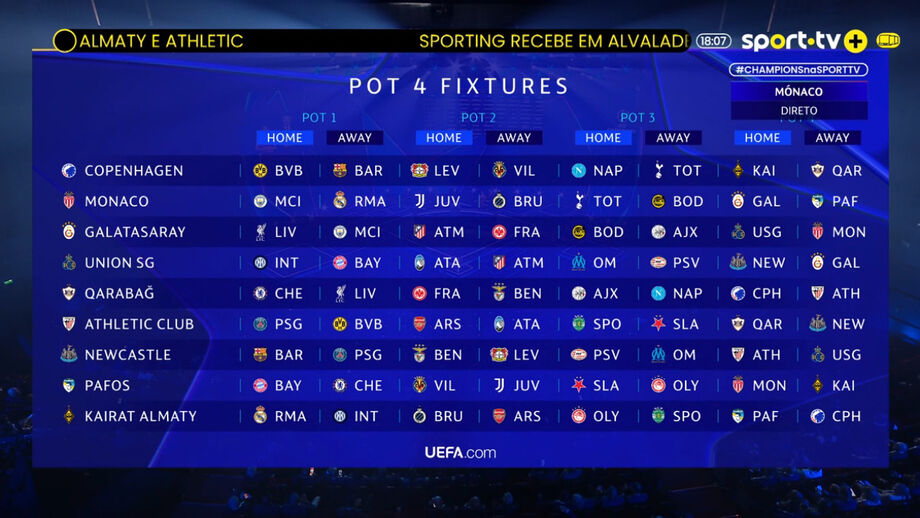Select the JUV crest in the Pafos row

(499, 385)
